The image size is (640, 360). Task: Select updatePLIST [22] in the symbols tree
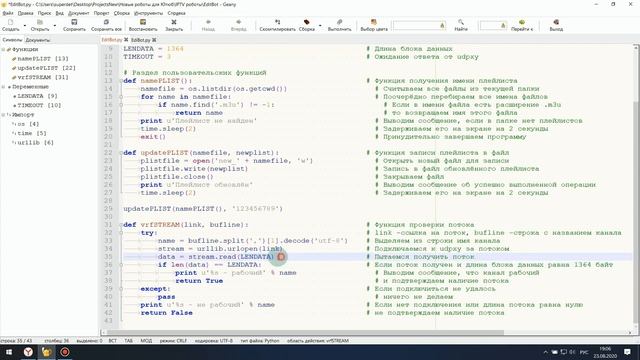coord(47,68)
